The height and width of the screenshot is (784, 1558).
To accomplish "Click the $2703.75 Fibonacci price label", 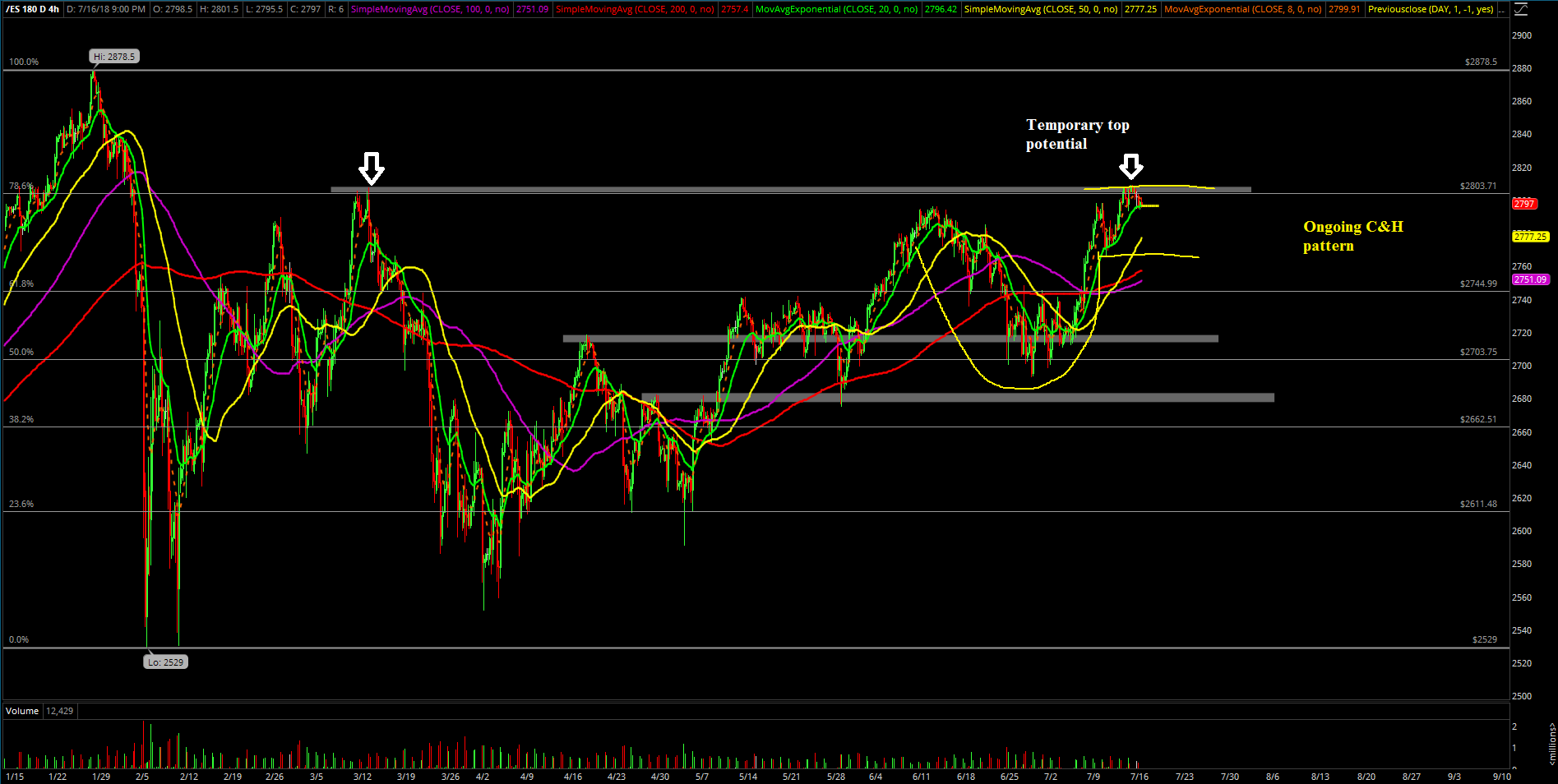I will pyautogui.click(x=1478, y=352).
